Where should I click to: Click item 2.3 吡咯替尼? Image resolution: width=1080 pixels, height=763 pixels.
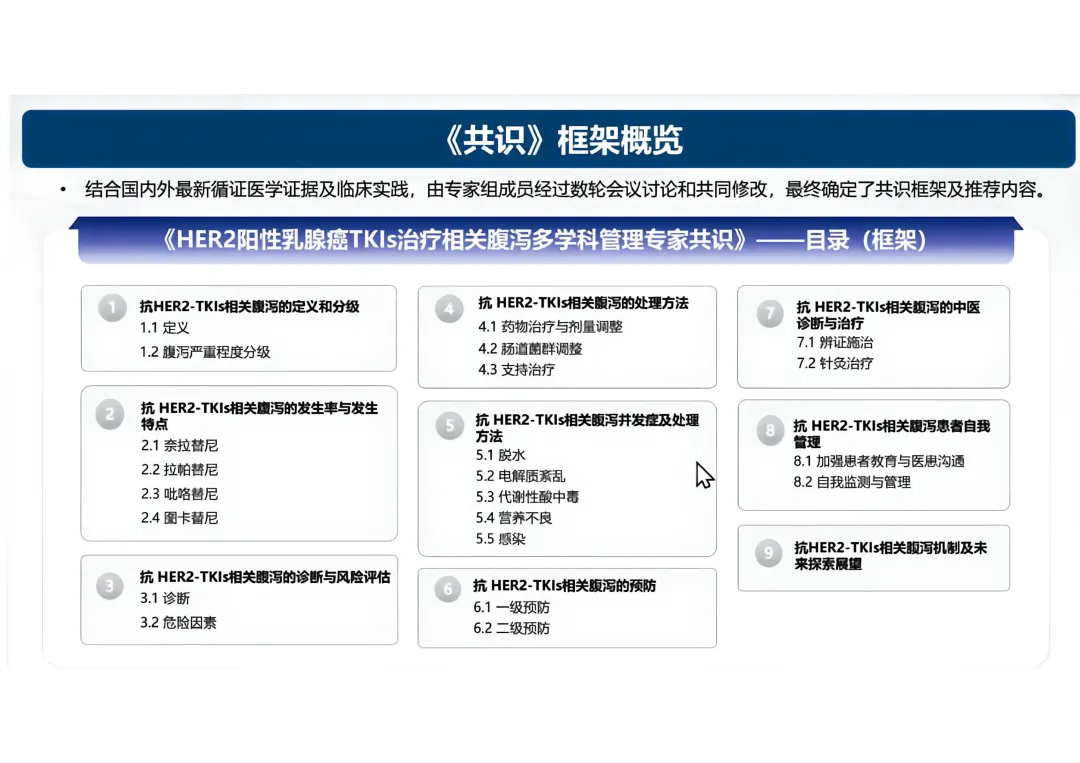click(x=179, y=494)
